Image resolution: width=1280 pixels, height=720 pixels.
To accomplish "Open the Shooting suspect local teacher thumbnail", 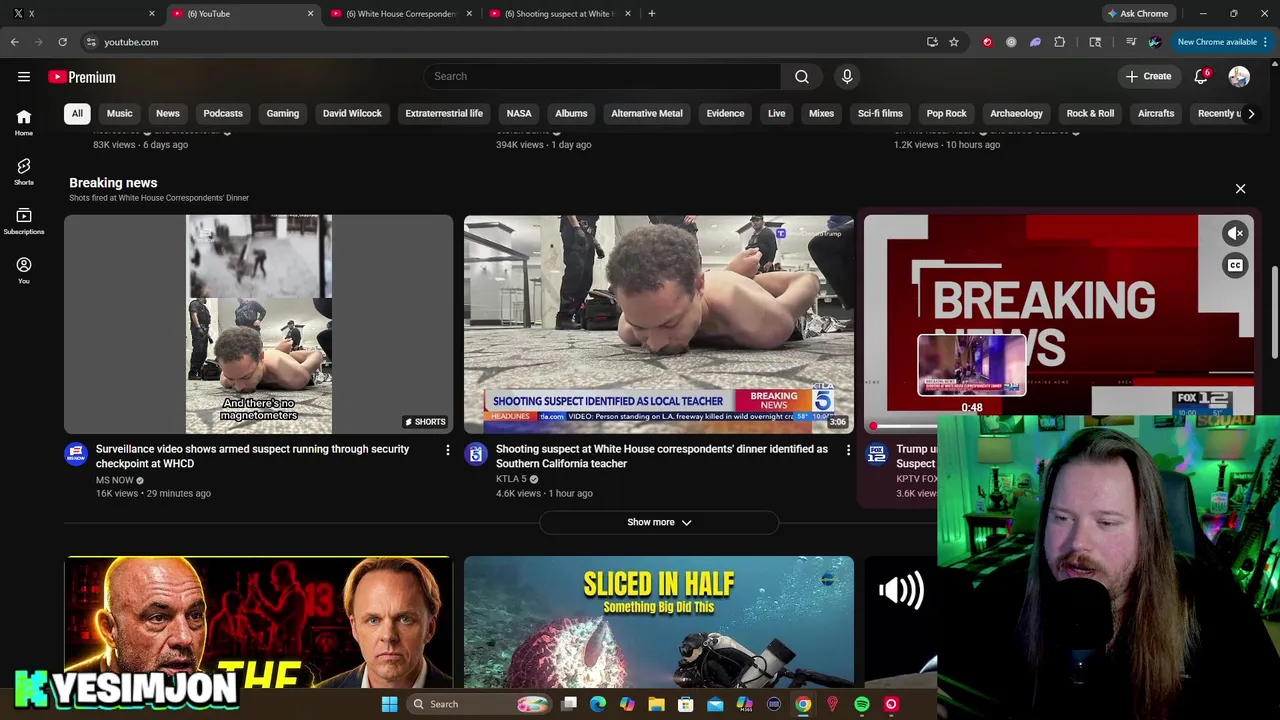I will tap(659, 324).
